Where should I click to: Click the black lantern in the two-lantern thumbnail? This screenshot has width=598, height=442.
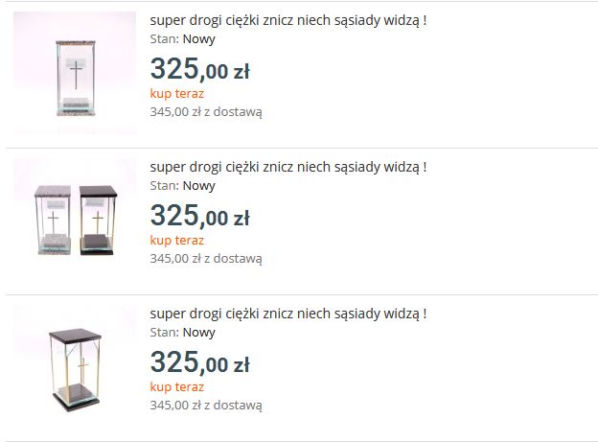(x=98, y=220)
